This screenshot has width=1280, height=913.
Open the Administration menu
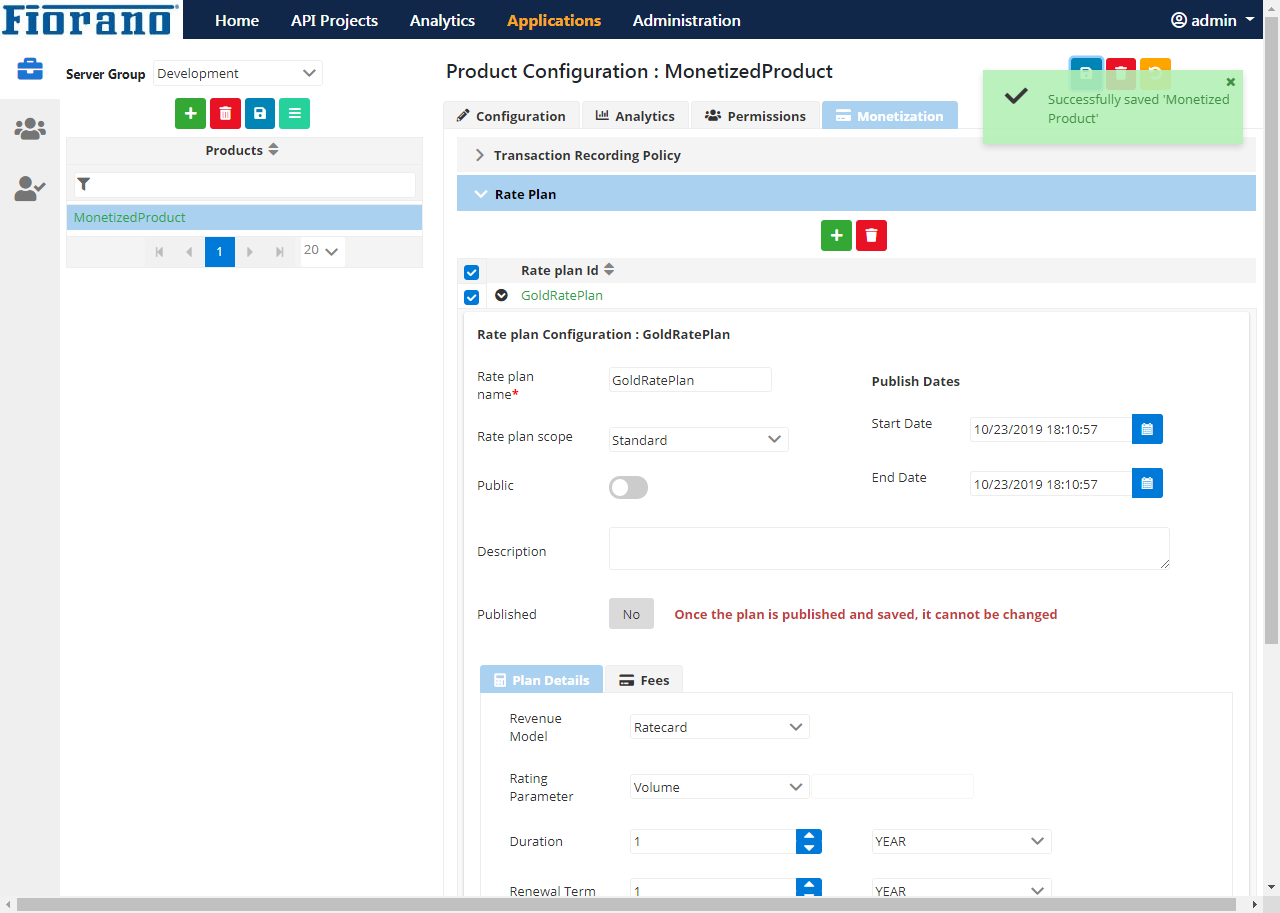pyautogui.click(x=687, y=20)
